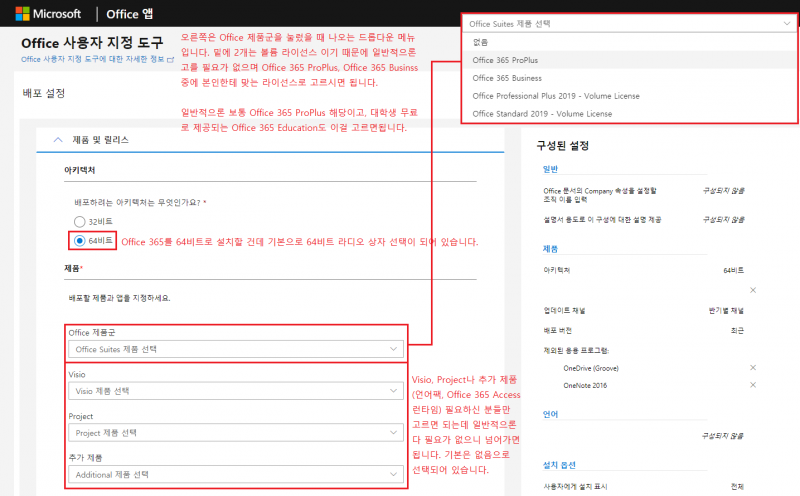Click the 제외된 응용 프로그램 label
Viewport: 800px width, 496px height.
coord(576,350)
